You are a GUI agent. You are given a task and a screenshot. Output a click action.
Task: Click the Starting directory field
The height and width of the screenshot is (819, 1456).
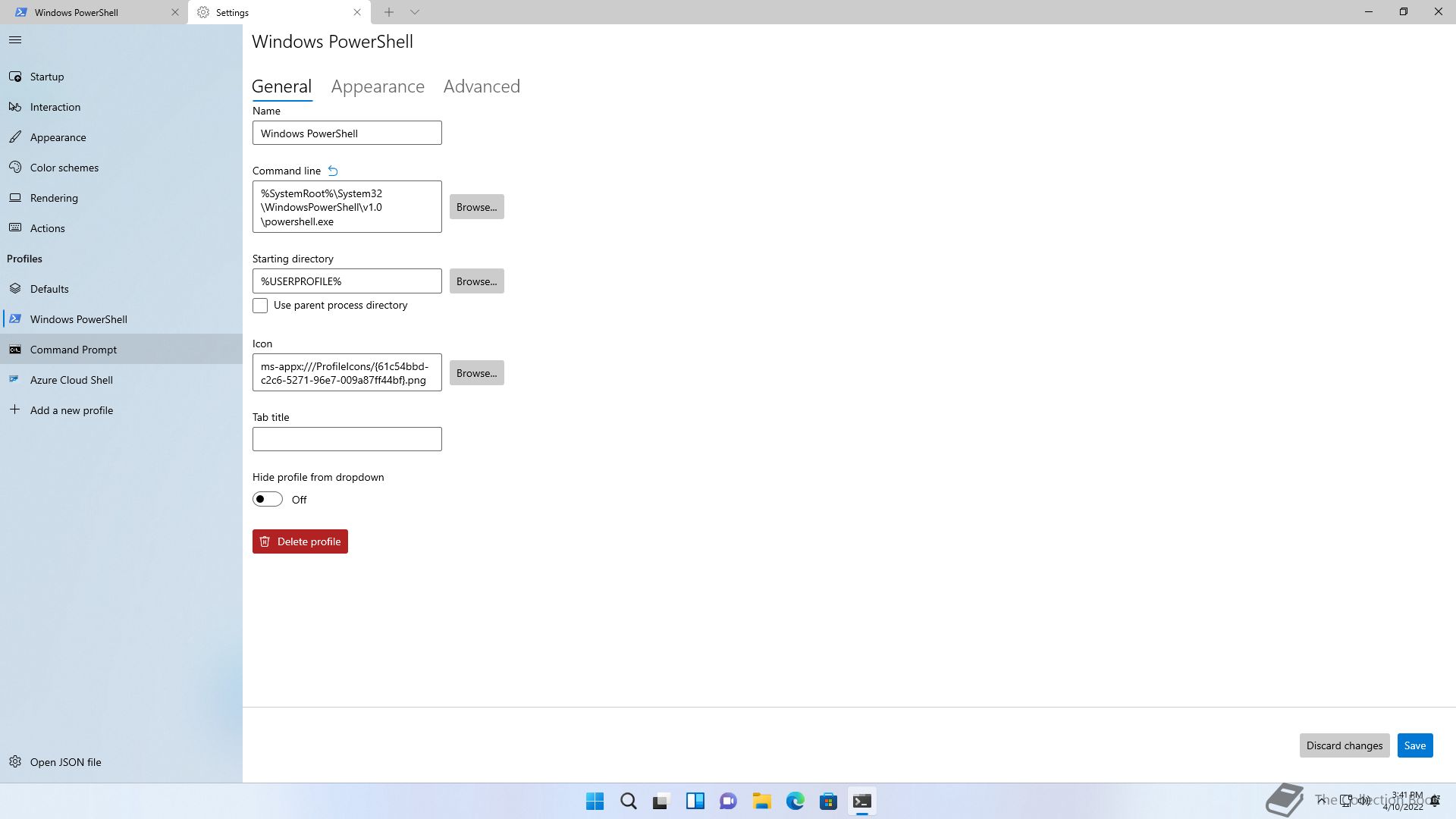click(x=347, y=281)
